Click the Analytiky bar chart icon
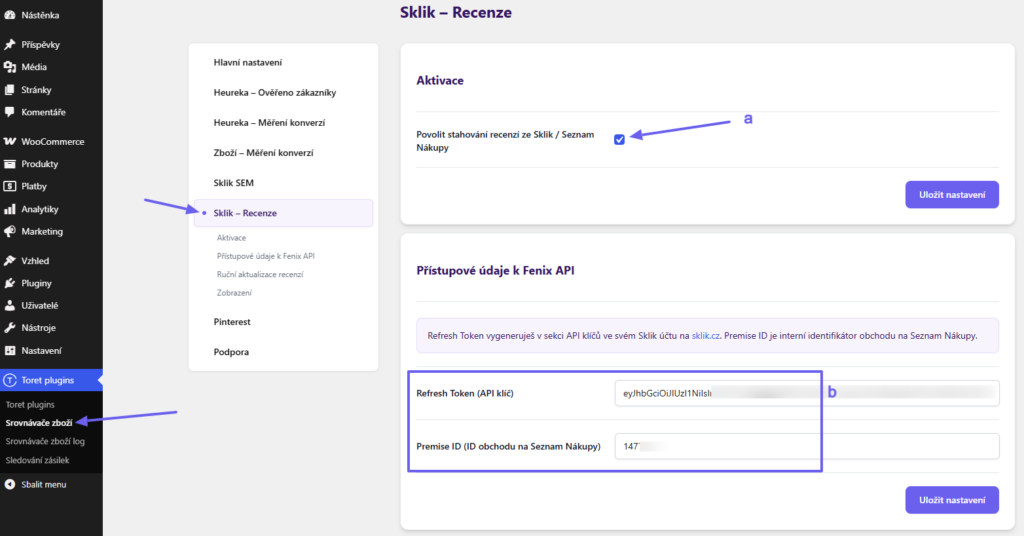The height and width of the screenshot is (536, 1024). pyautogui.click(x=10, y=209)
